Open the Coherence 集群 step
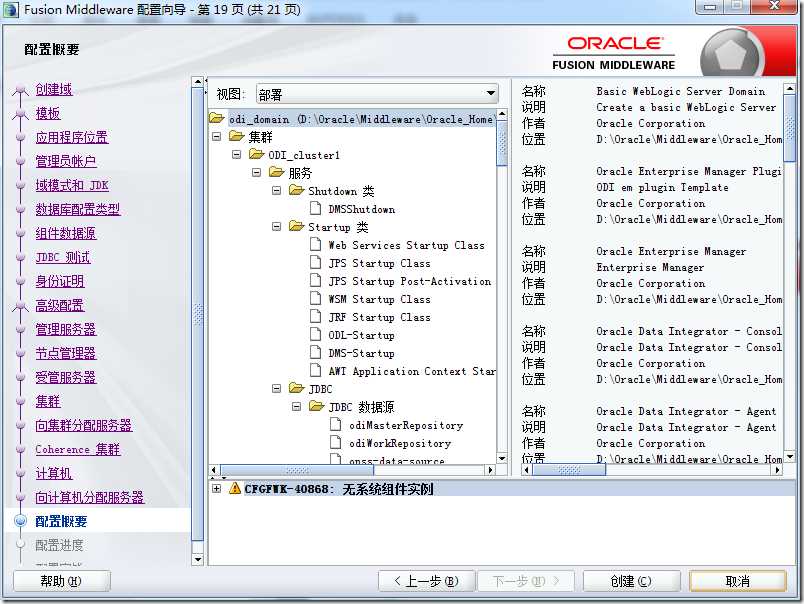This screenshot has width=804, height=604. (77, 449)
